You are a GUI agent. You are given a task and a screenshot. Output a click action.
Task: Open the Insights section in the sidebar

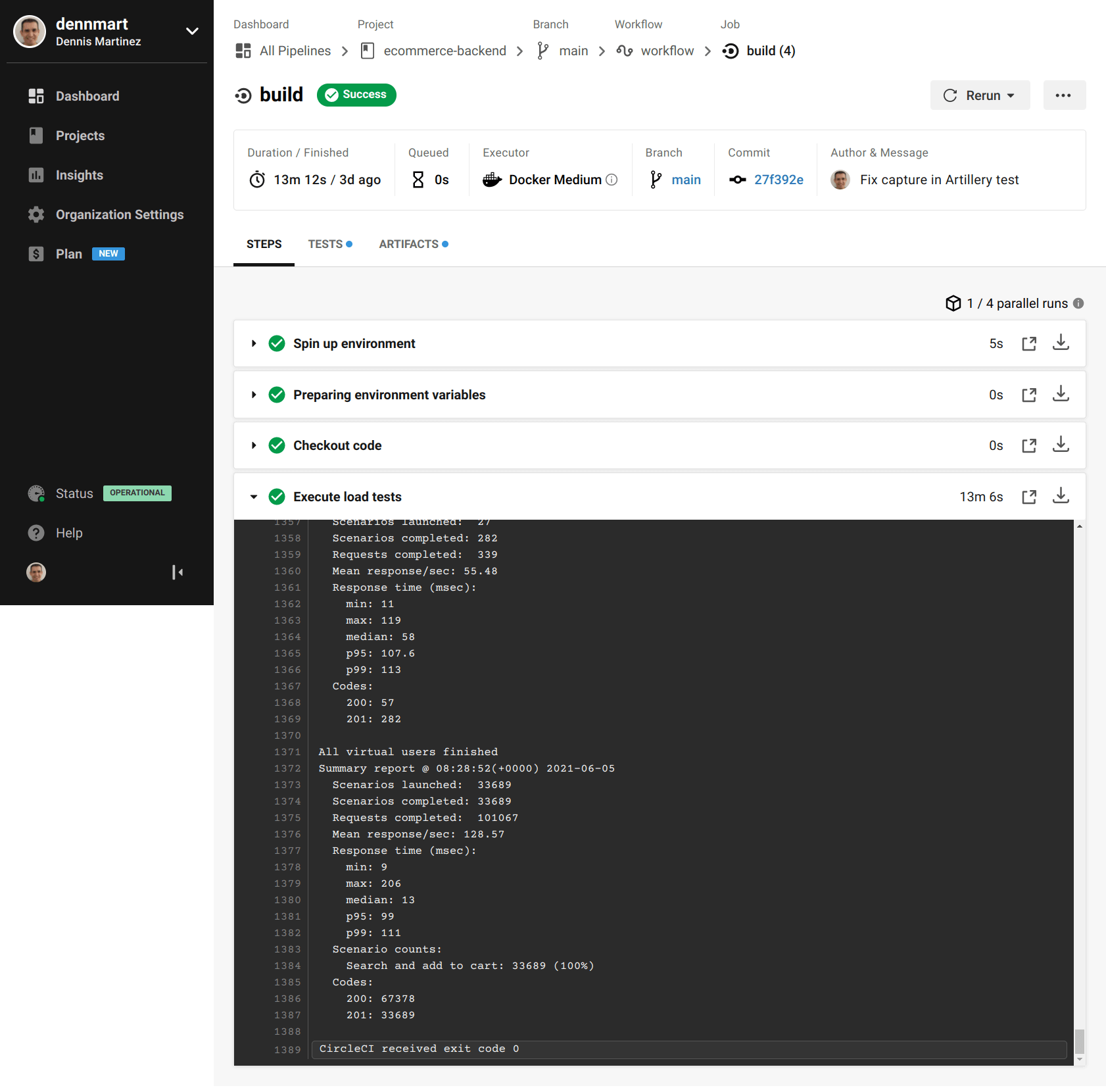click(79, 175)
